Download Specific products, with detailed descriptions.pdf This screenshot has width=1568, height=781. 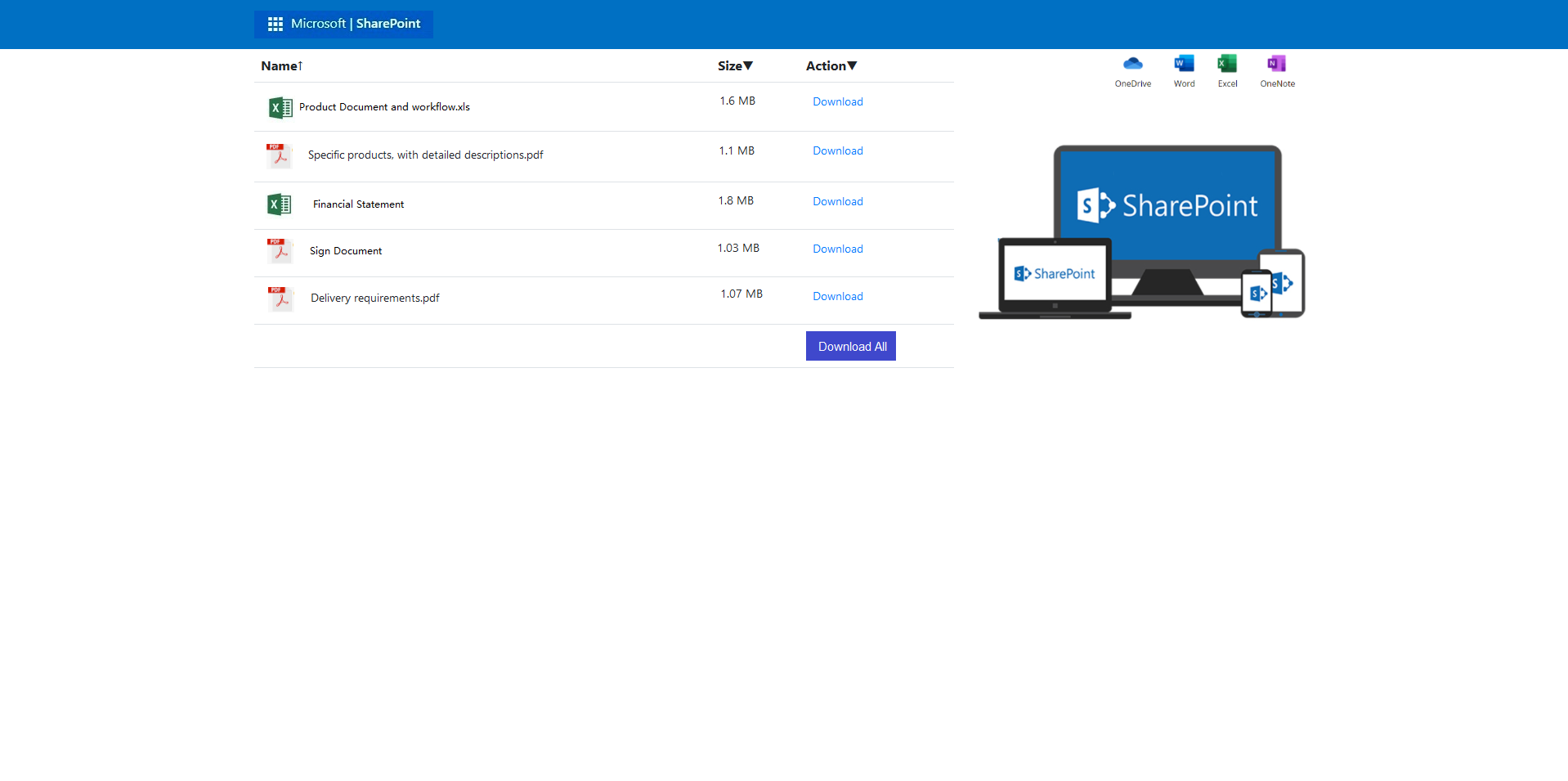[838, 151]
